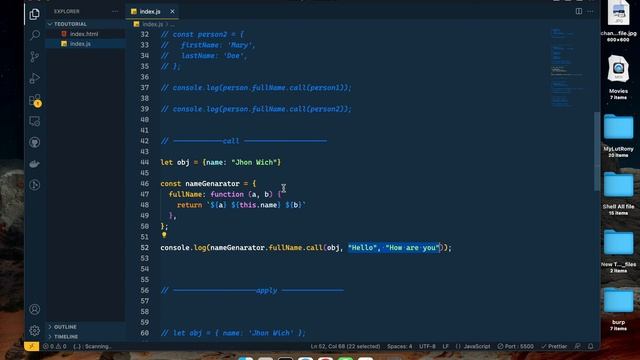Open the Remote Explorer view

click(x=35, y=121)
